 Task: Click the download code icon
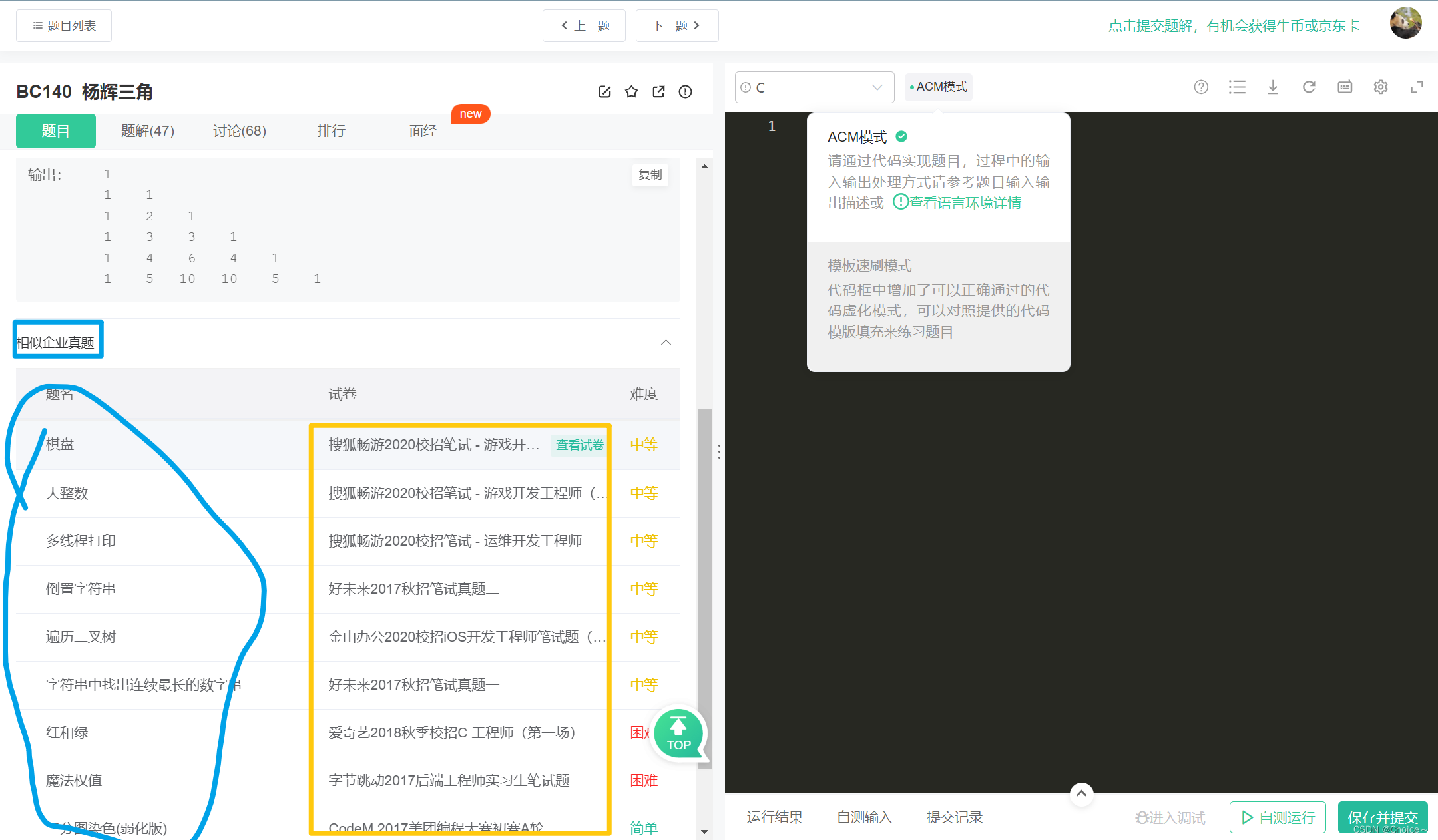[1273, 87]
